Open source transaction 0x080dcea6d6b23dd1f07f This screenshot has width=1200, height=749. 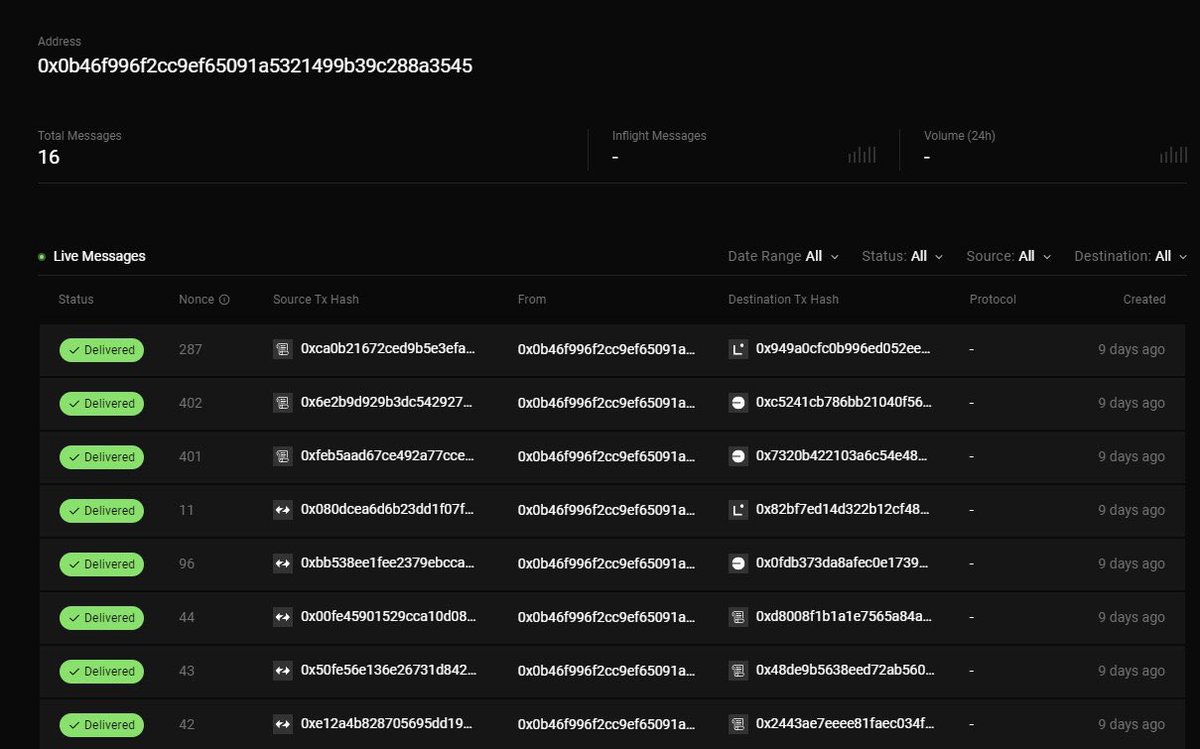click(388, 510)
